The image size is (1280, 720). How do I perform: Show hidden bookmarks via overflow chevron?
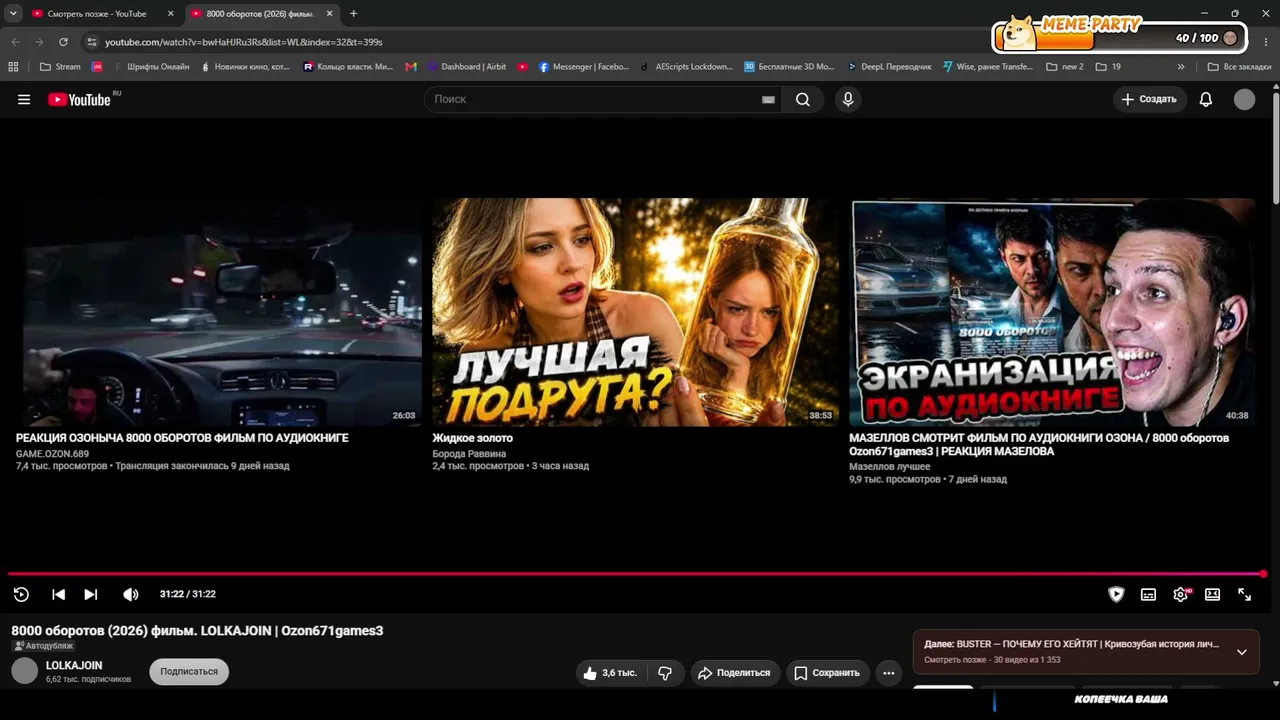[1181, 67]
